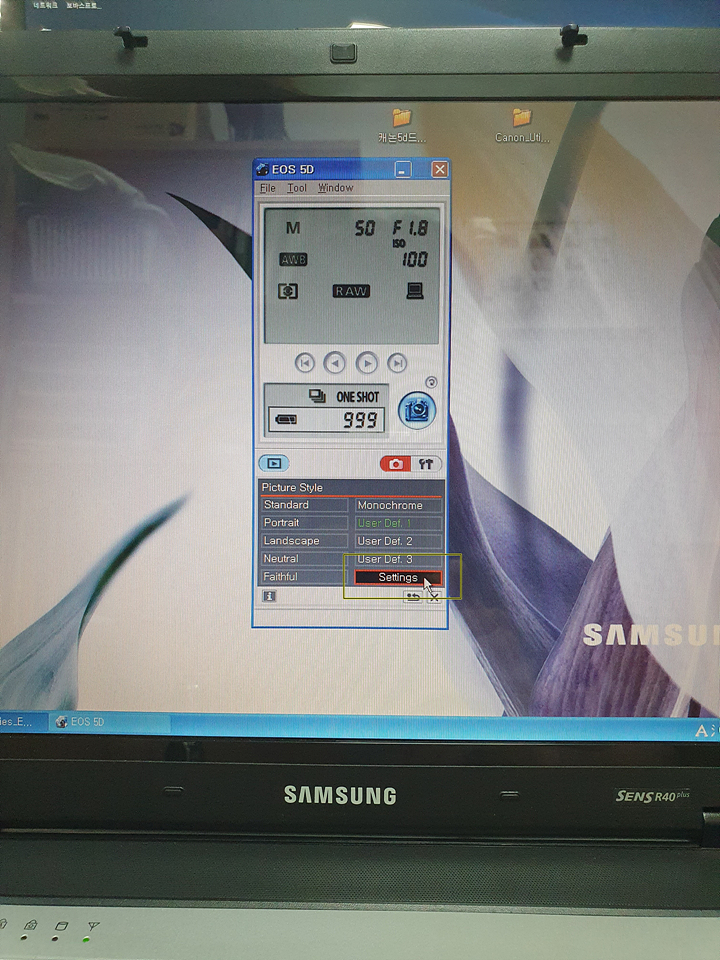Select the shutter speed value 50
This screenshot has height=960, width=720.
[x=365, y=228]
